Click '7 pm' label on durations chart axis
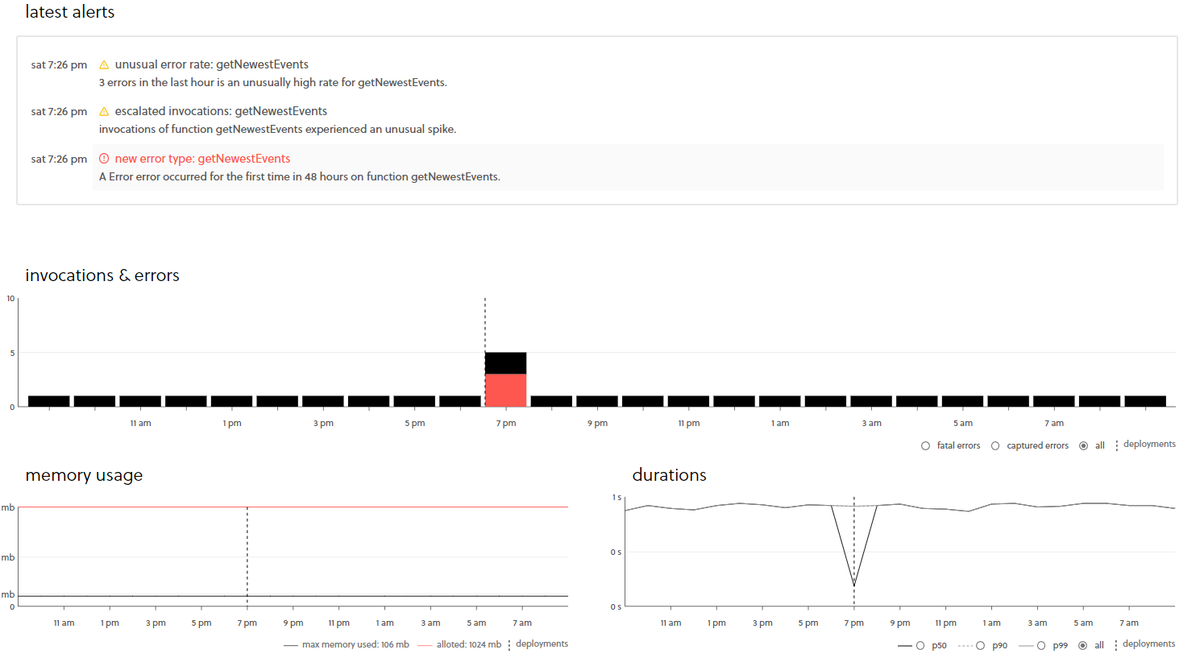 pyautogui.click(x=854, y=623)
